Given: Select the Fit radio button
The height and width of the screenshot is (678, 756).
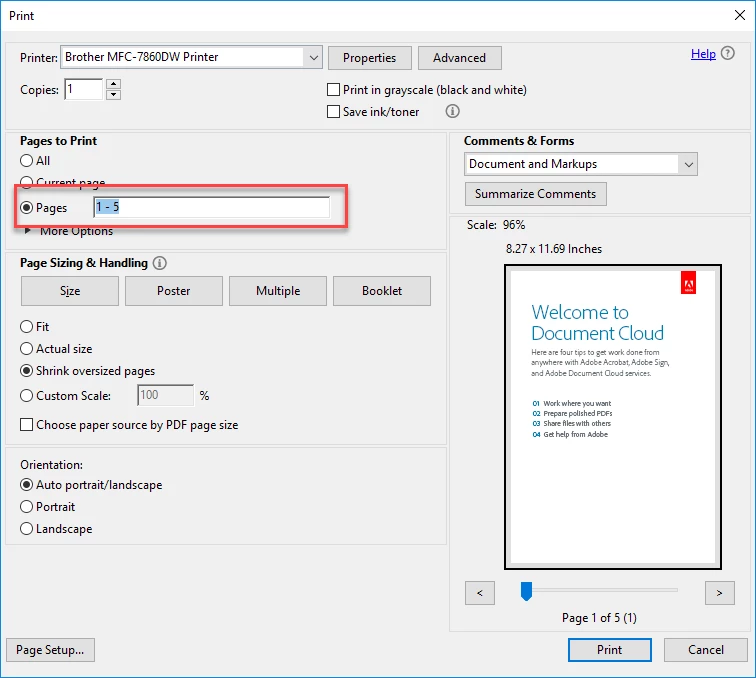Looking at the screenshot, I should (x=27, y=327).
